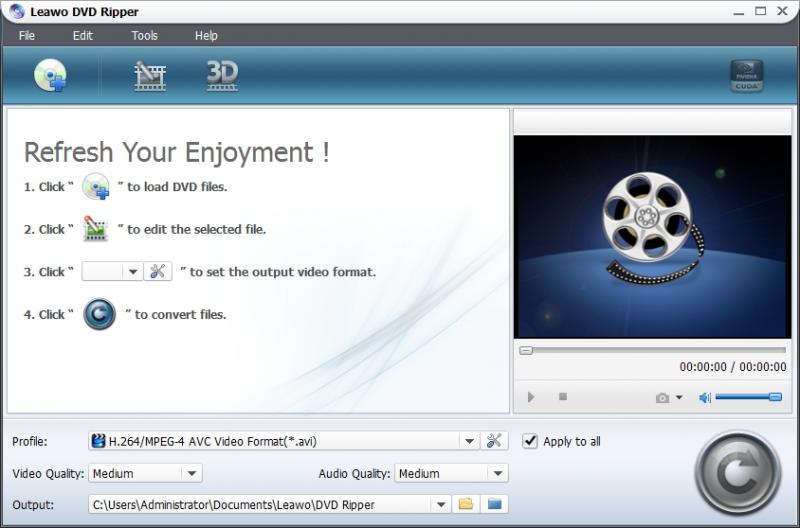Click the NVIDIA CUDA acceleration icon

(x=746, y=76)
